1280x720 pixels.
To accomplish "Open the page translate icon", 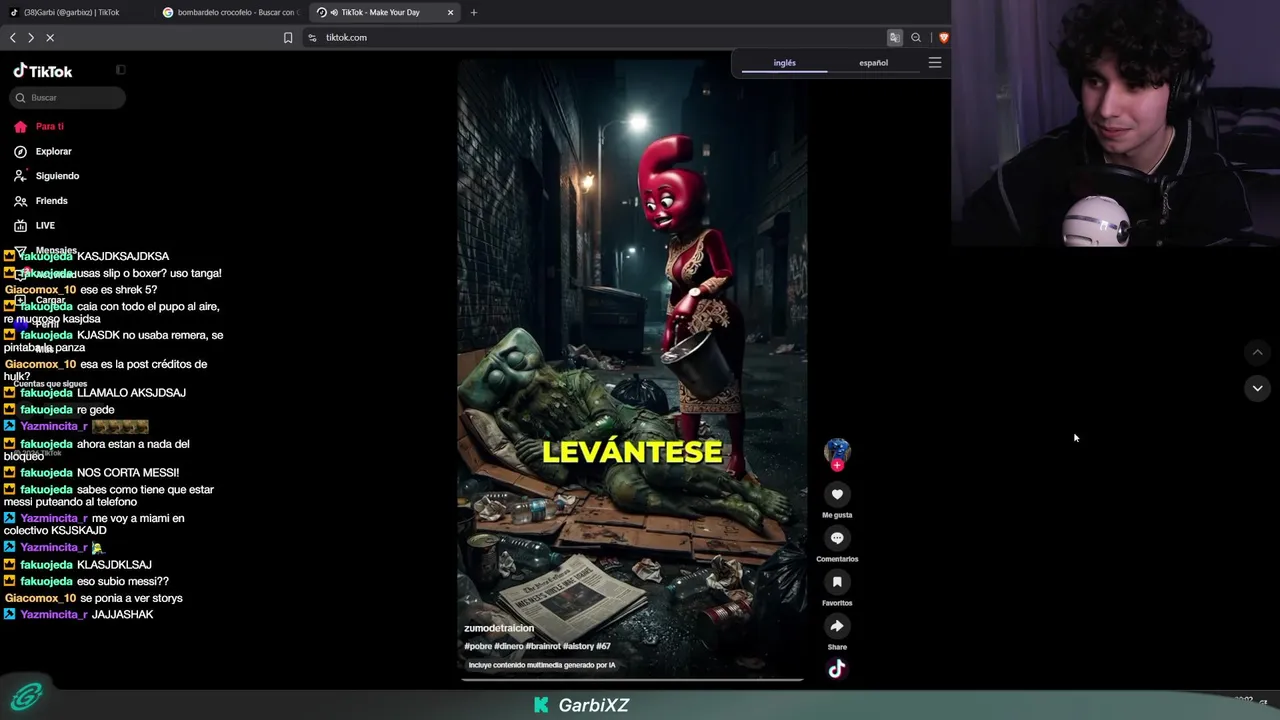I will [894, 38].
